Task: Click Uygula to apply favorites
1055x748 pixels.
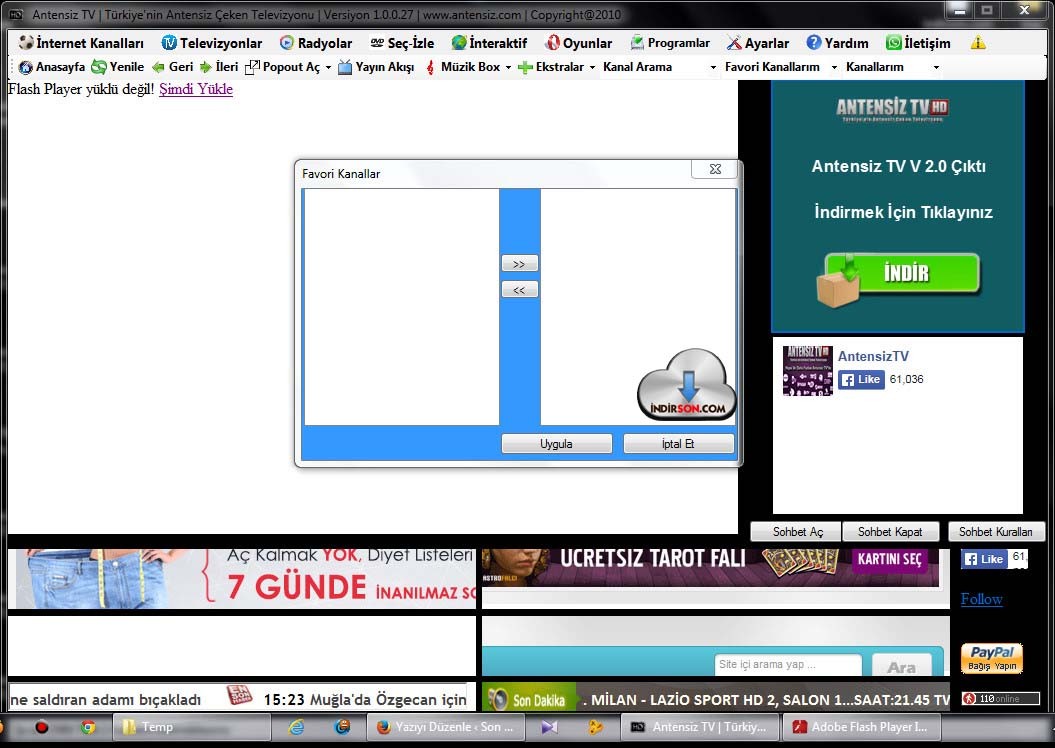Action: (556, 444)
